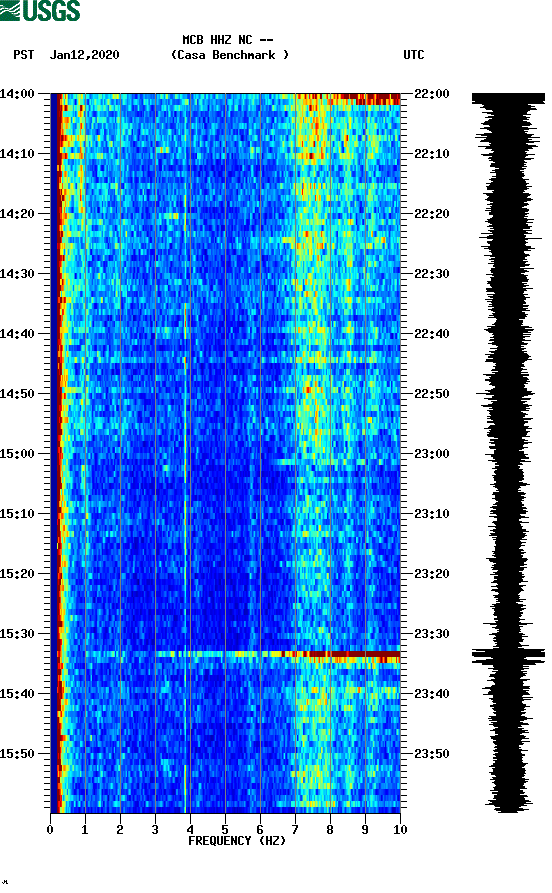Screen dimensions: 552x893
Task: Click the 15:30 PST time label
Action: pyautogui.click(x=17, y=634)
